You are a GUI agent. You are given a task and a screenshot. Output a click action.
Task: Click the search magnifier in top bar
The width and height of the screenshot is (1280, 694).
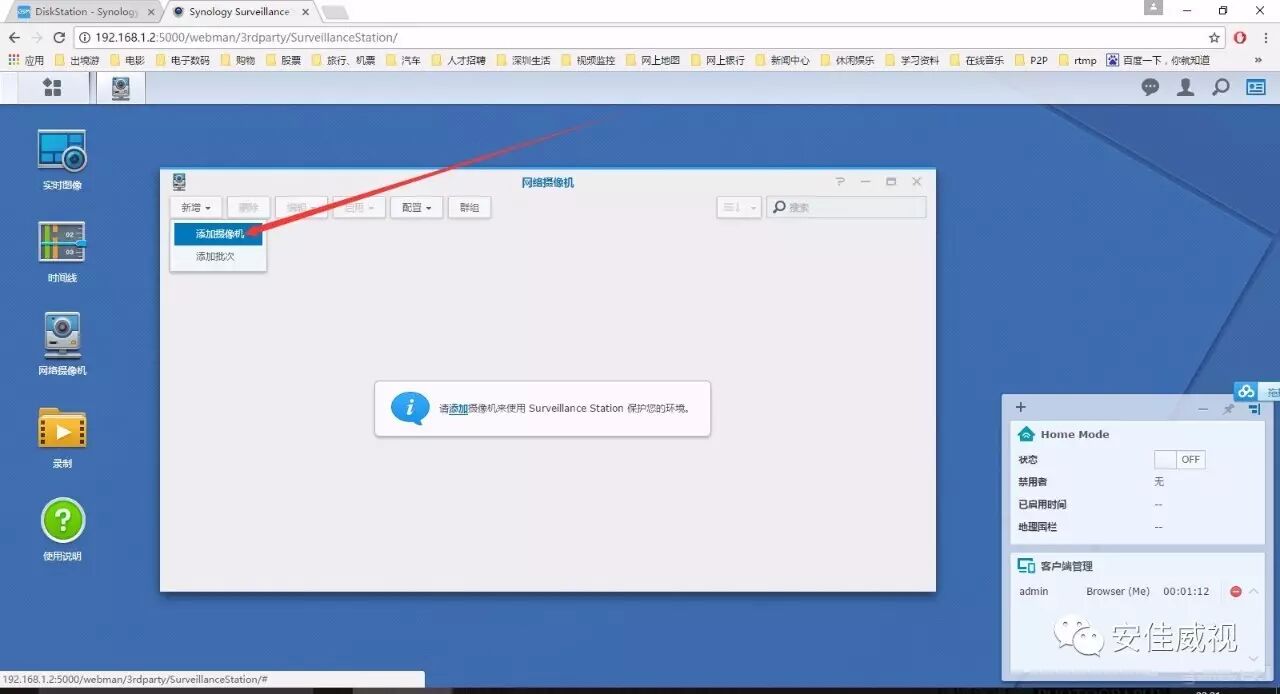[x=1221, y=87]
